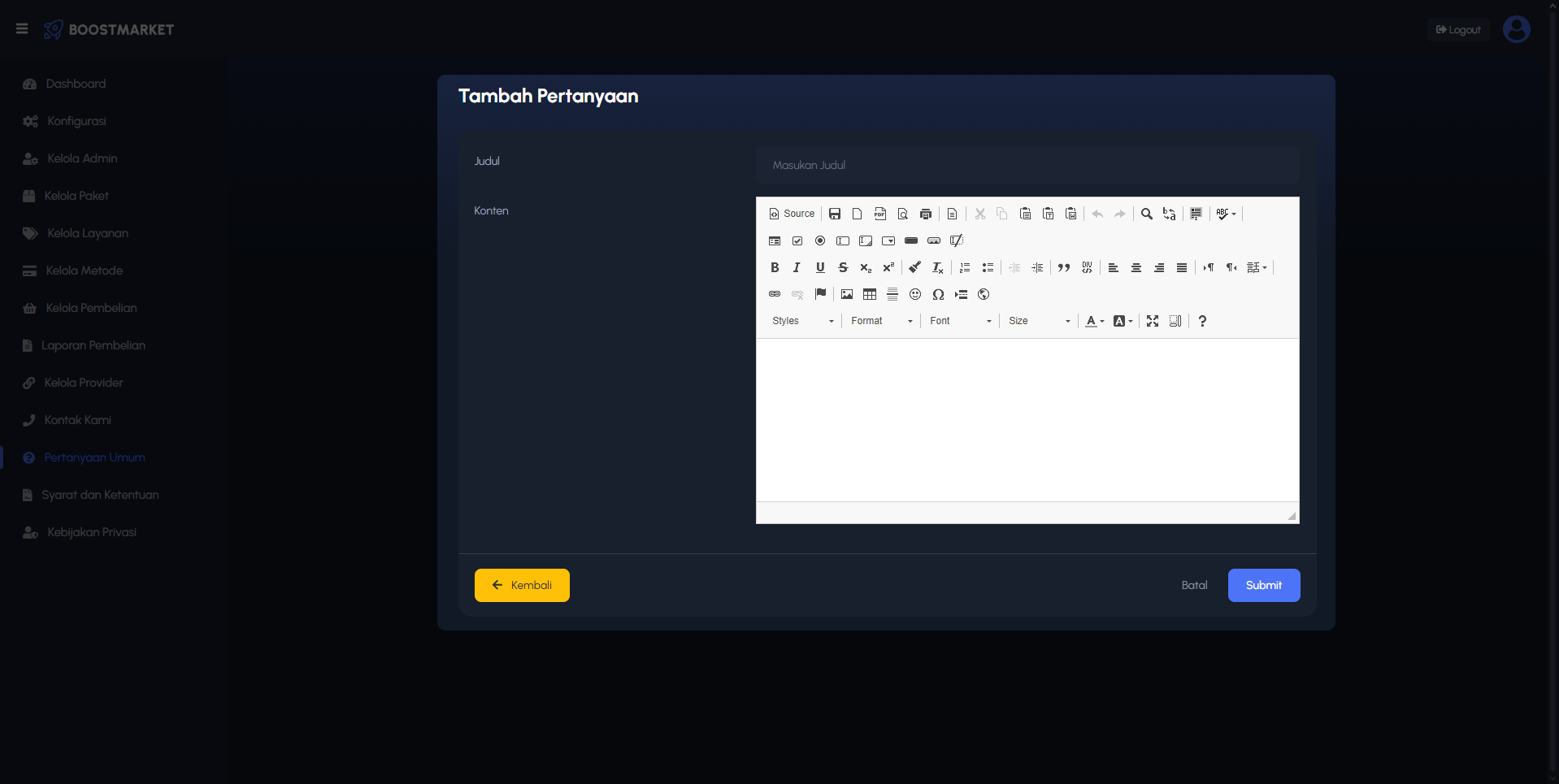Insert an Anchor flag
This screenshot has width=1559, height=784.
(820, 294)
